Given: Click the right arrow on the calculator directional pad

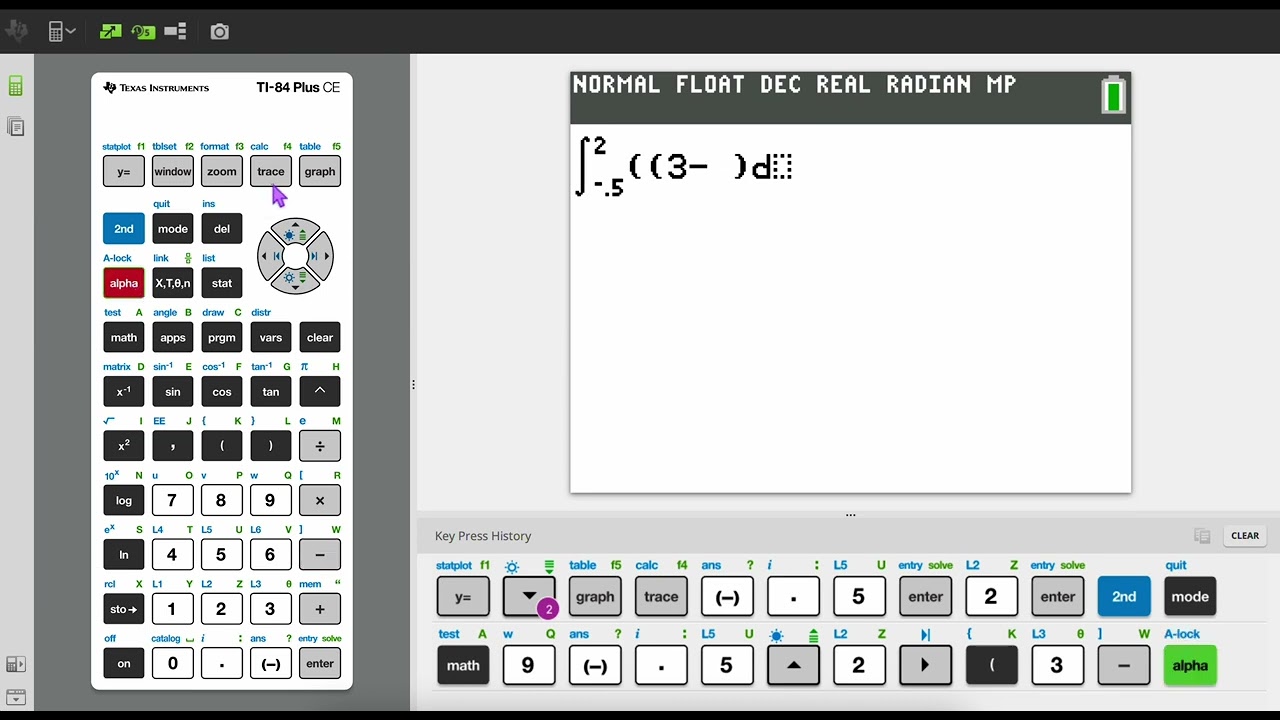Looking at the screenshot, I should pos(320,256).
